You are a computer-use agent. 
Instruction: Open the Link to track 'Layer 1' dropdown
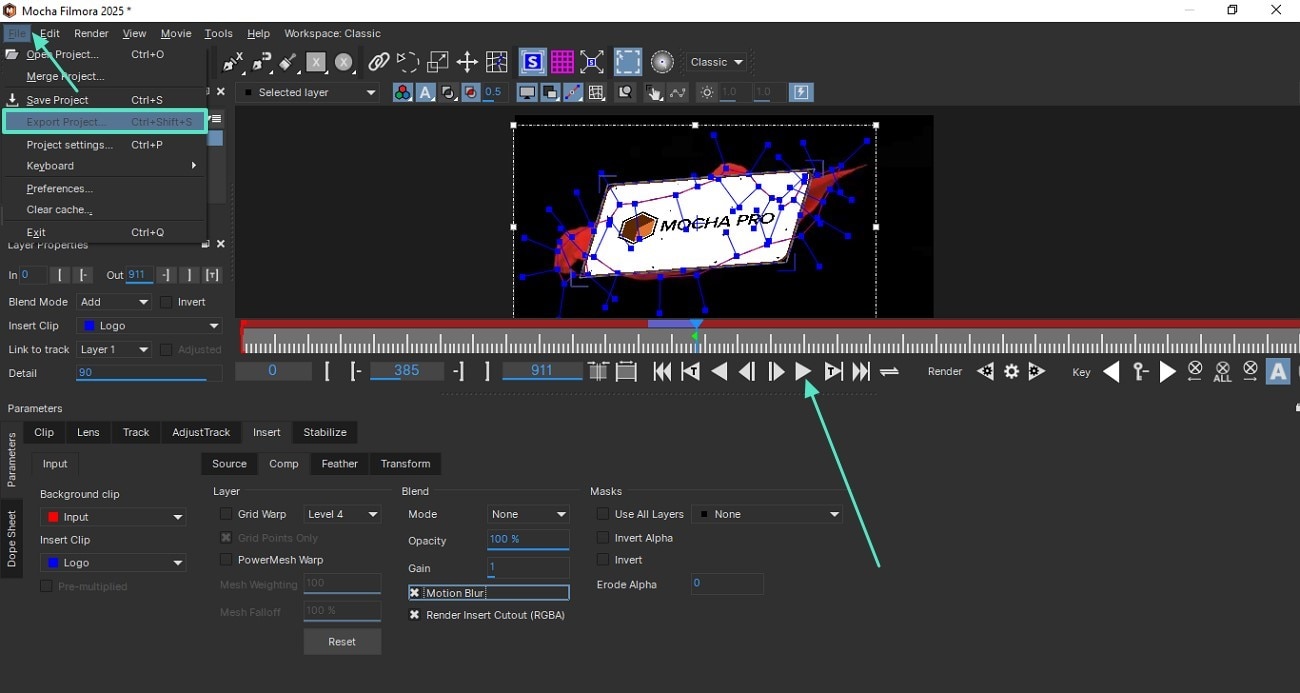(x=114, y=350)
